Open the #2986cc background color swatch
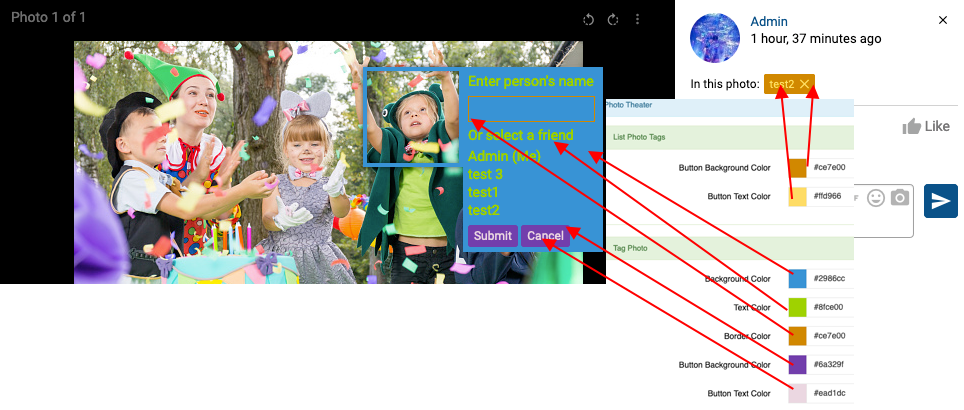This screenshot has width=964, height=410. 797,278
